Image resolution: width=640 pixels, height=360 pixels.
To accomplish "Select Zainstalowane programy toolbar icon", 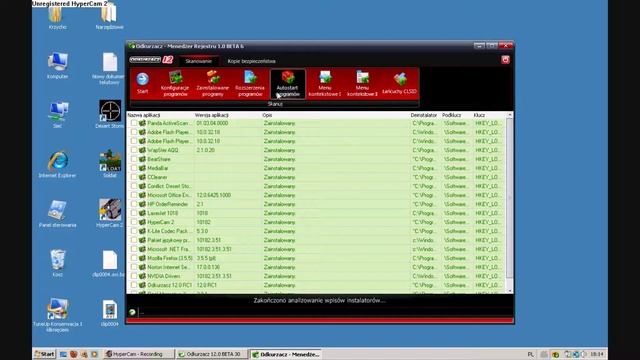I will (x=213, y=84).
